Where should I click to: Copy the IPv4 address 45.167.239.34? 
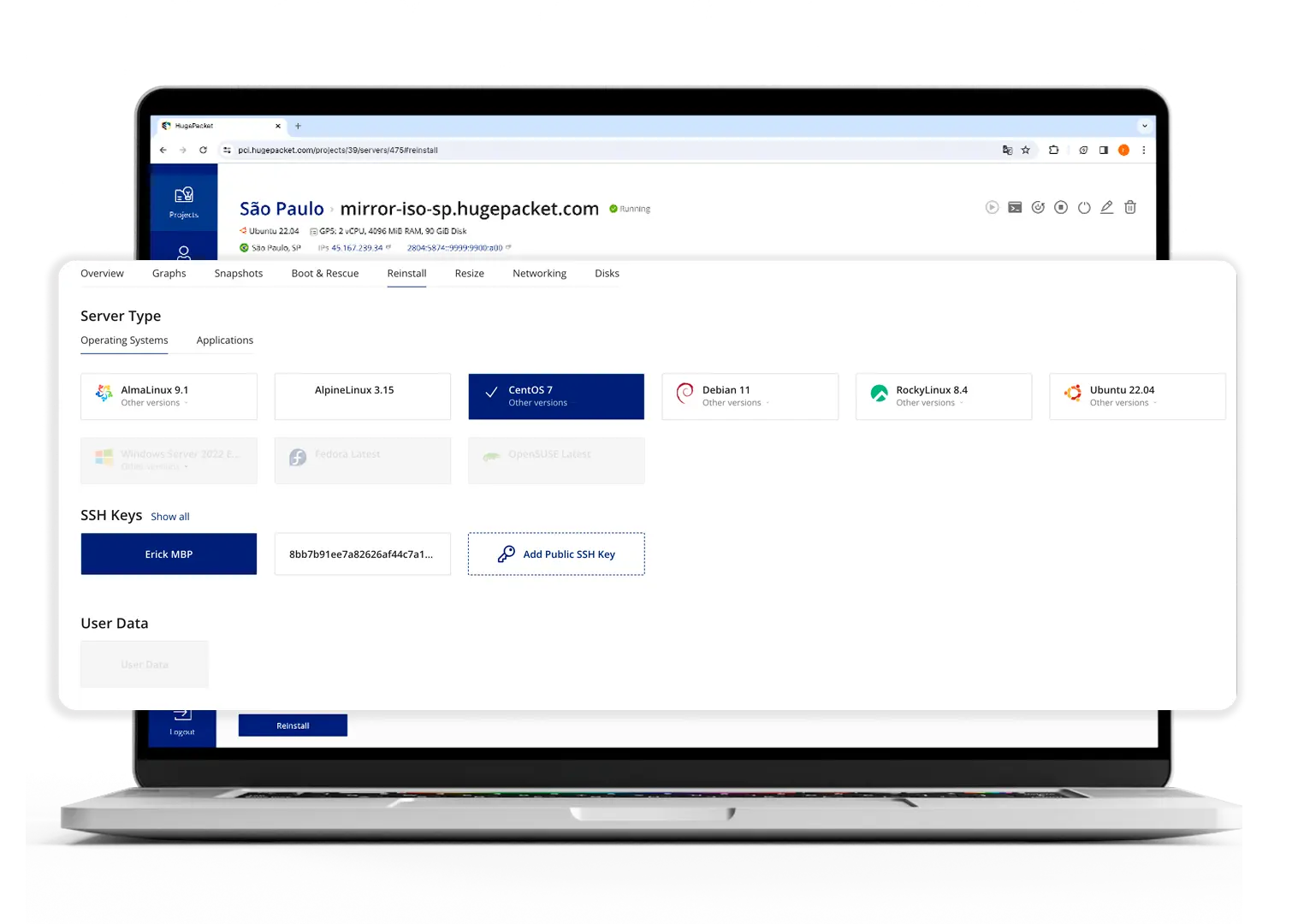pyautogui.click(x=388, y=247)
